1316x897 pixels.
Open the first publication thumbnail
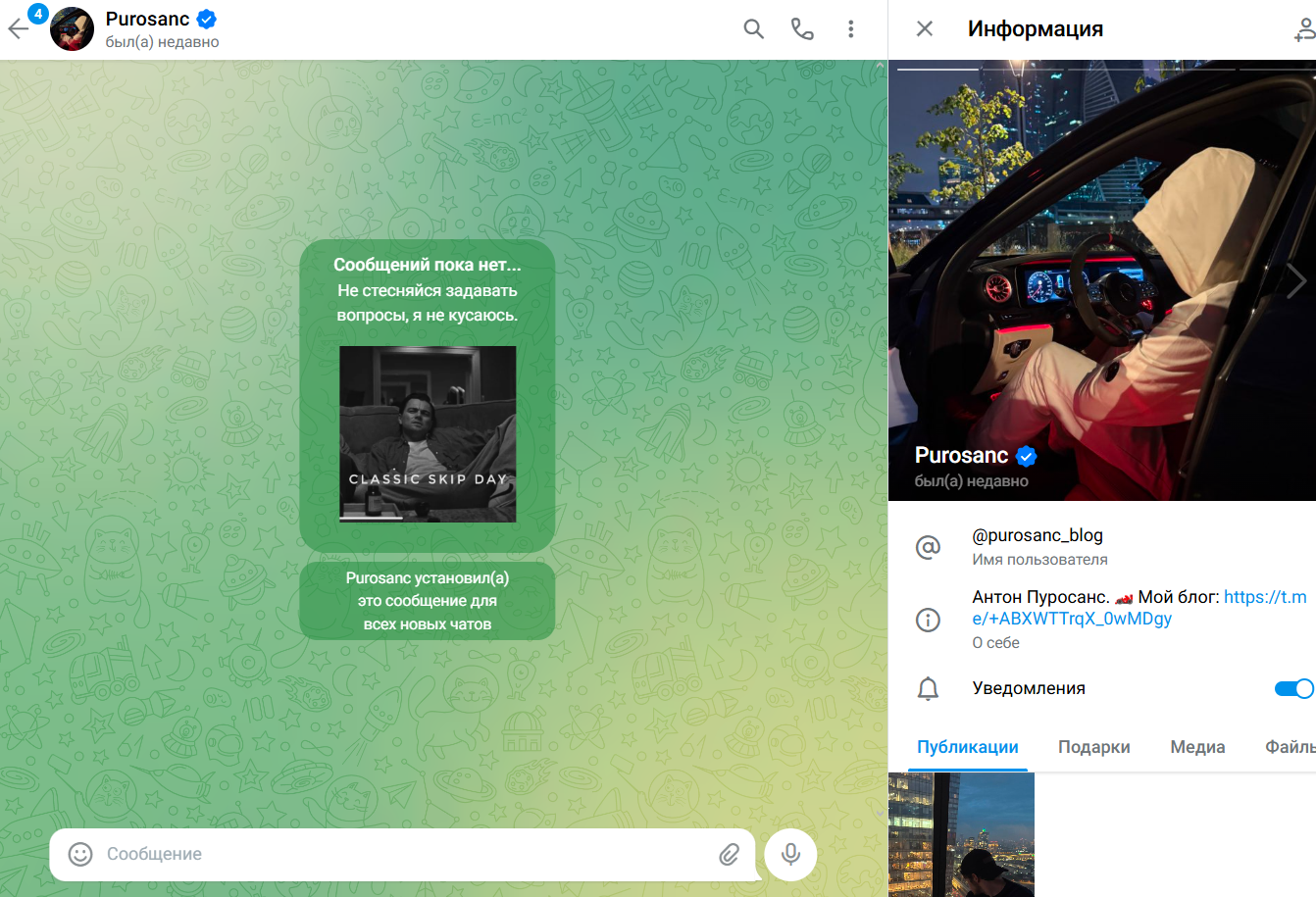click(x=961, y=834)
